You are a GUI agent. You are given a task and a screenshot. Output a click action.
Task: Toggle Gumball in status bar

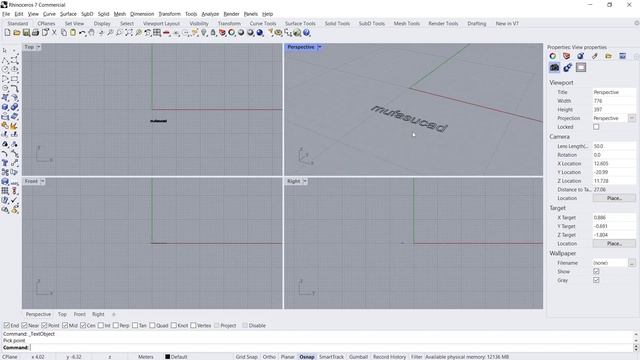tap(358, 357)
